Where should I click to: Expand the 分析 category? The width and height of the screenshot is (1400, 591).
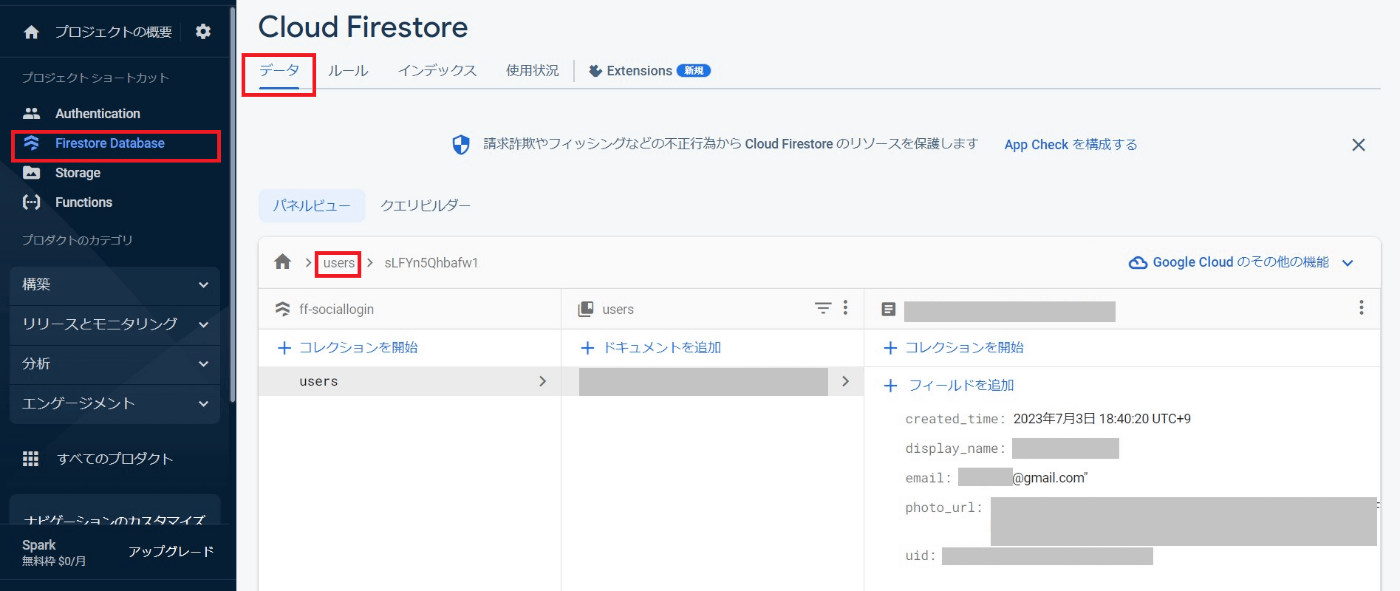tap(115, 364)
